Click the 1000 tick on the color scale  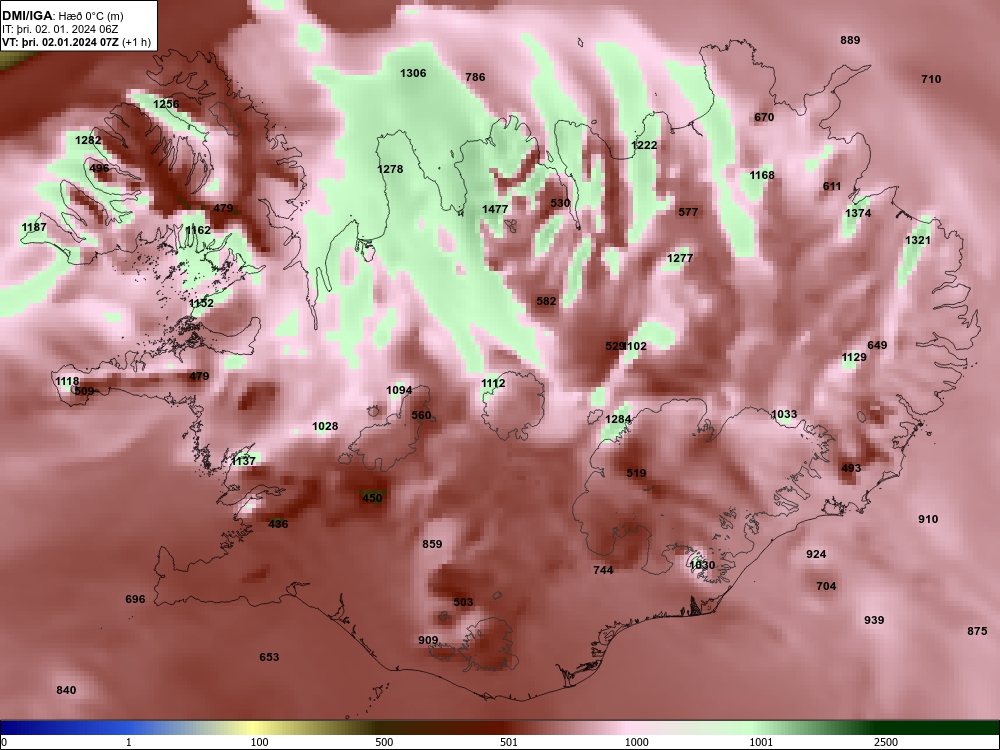(x=636, y=742)
